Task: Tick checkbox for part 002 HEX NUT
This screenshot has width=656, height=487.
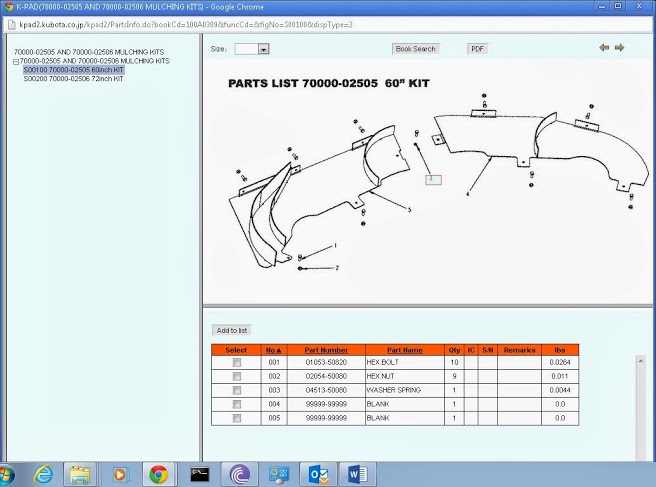Action: (x=237, y=376)
